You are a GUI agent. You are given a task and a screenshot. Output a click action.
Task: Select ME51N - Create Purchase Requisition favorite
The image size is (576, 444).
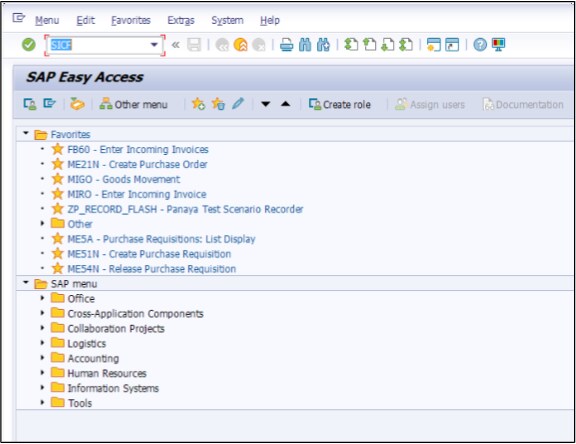149,254
